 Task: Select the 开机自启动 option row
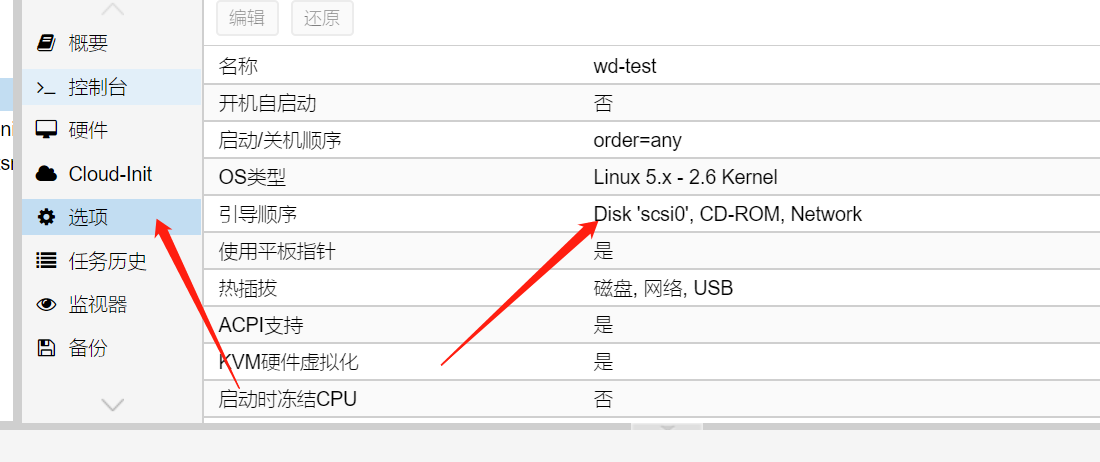pos(652,104)
